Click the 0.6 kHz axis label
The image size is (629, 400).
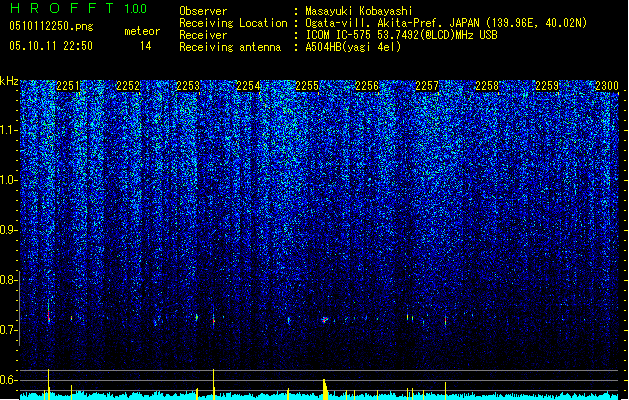[x=9, y=380]
